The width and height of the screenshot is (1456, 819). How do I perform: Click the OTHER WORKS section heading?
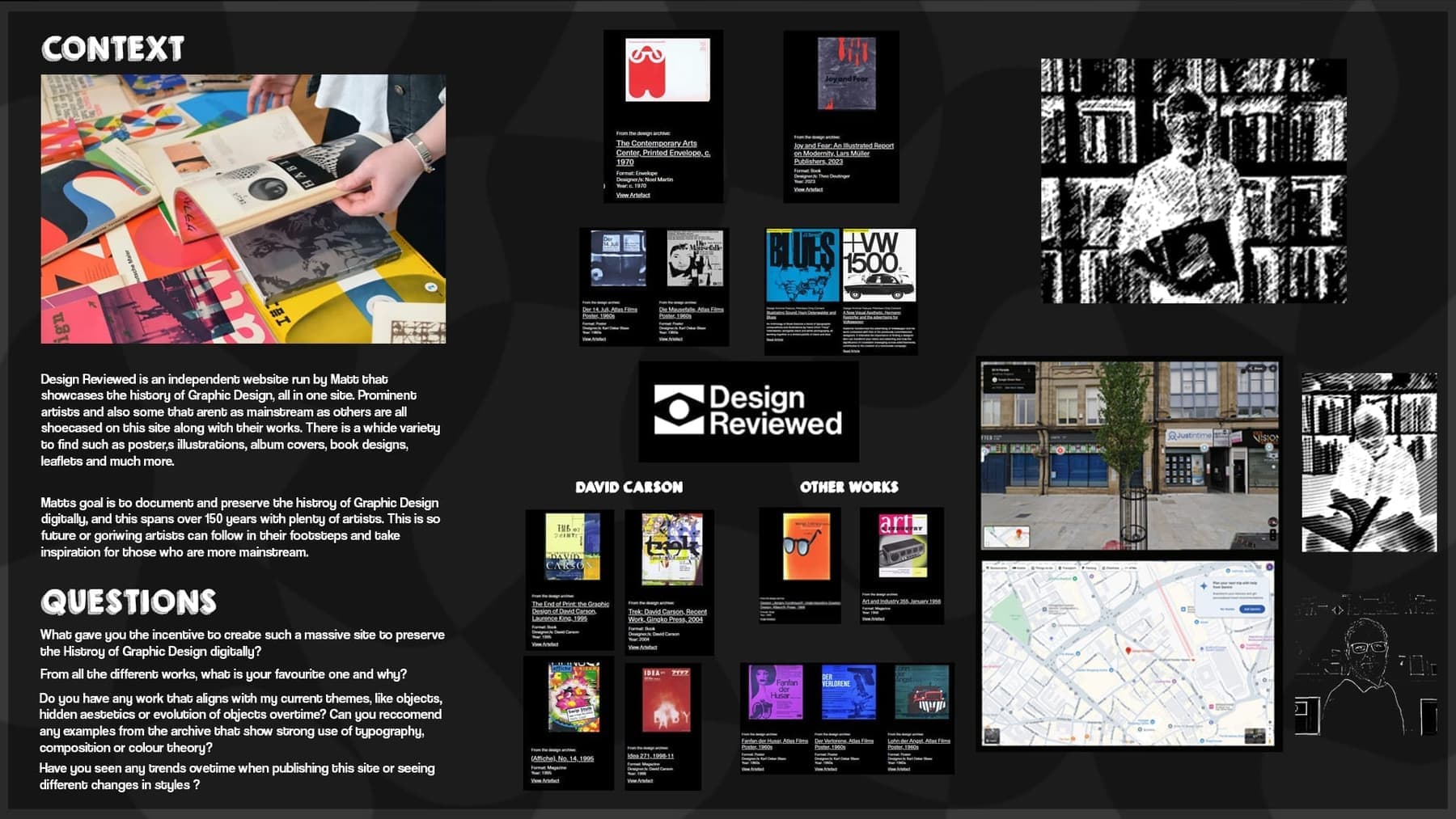[x=849, y=487]
